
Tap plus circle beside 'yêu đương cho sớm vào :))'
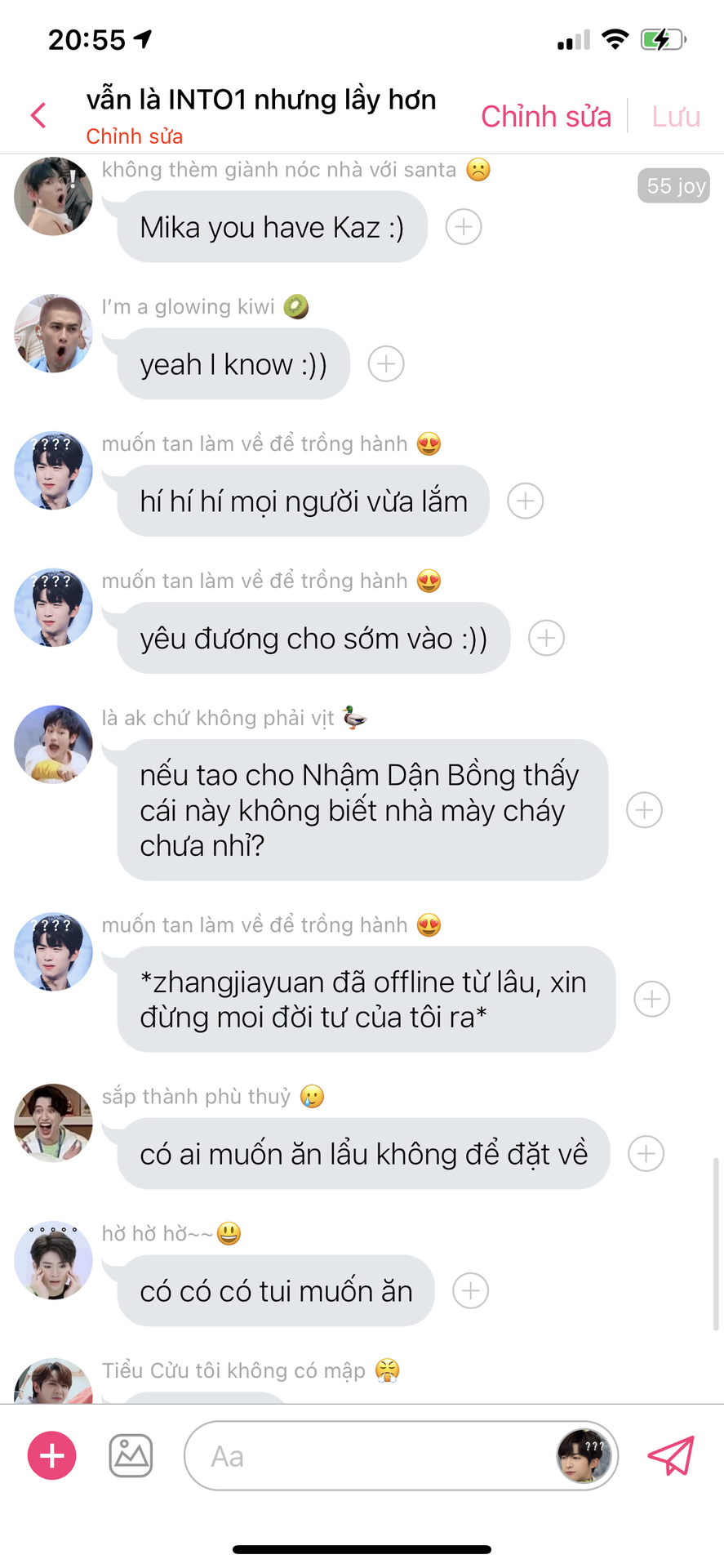[547, 638]
